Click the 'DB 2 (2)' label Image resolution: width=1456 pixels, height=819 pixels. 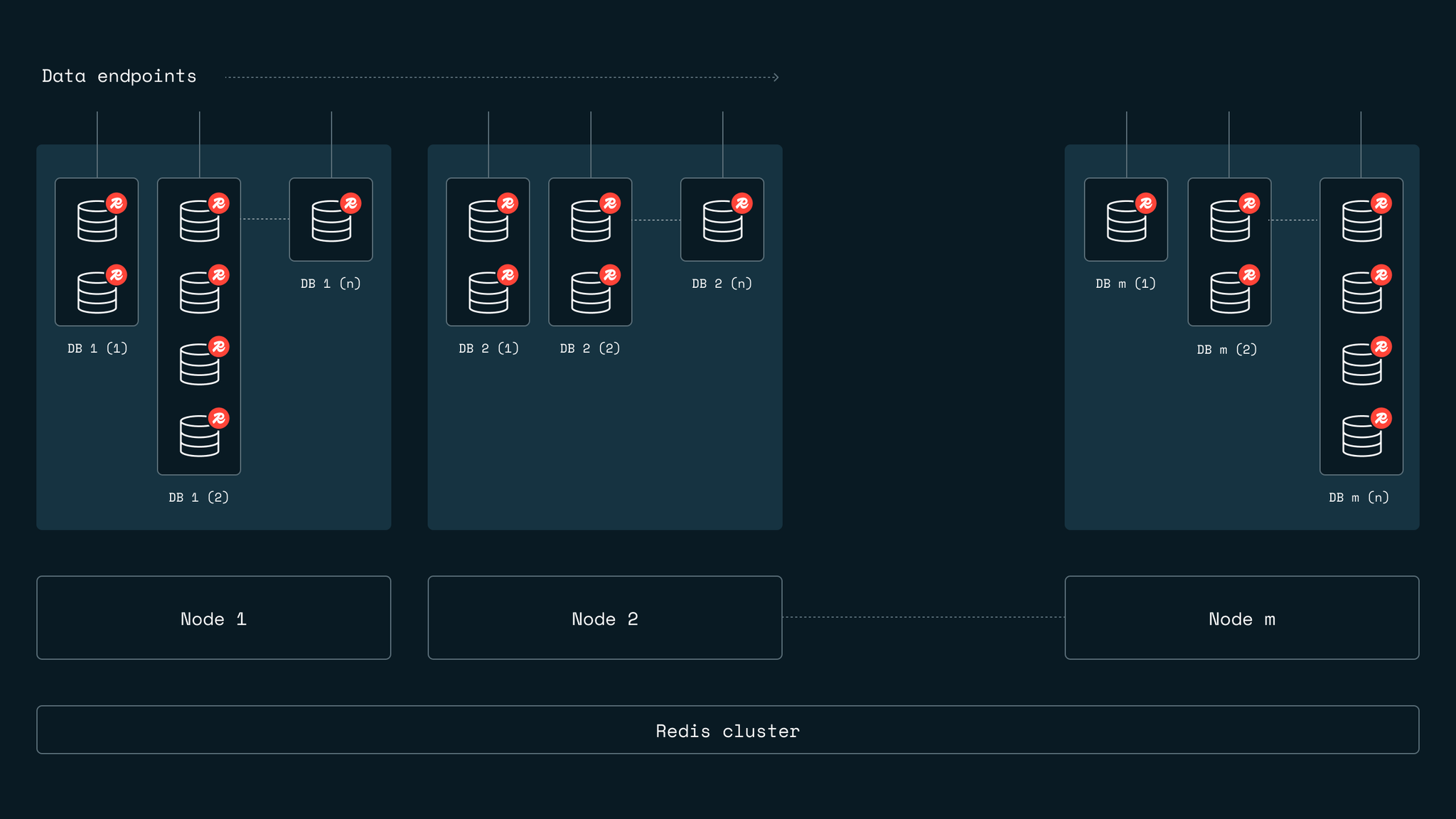(590, 348)
